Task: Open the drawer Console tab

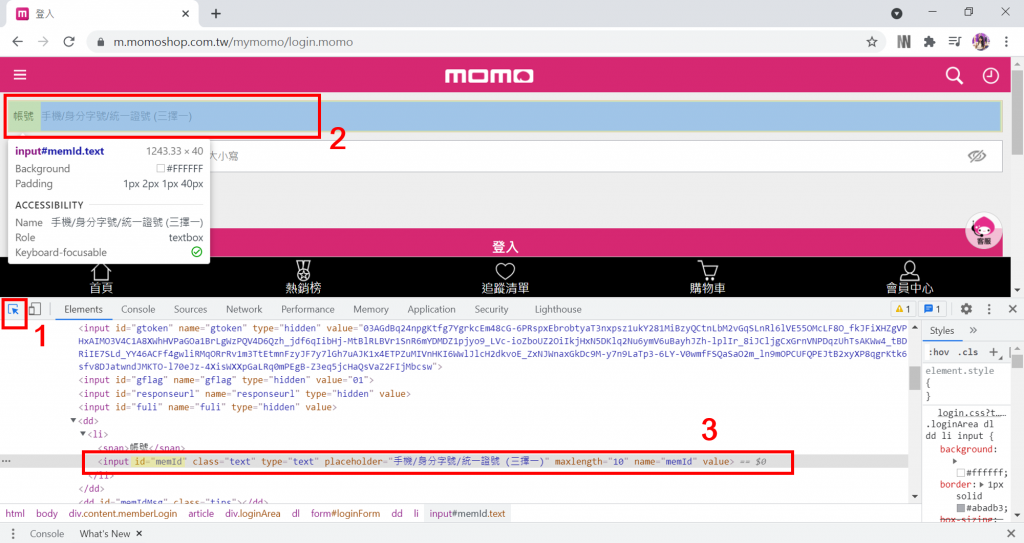Action: click(47, 534)
